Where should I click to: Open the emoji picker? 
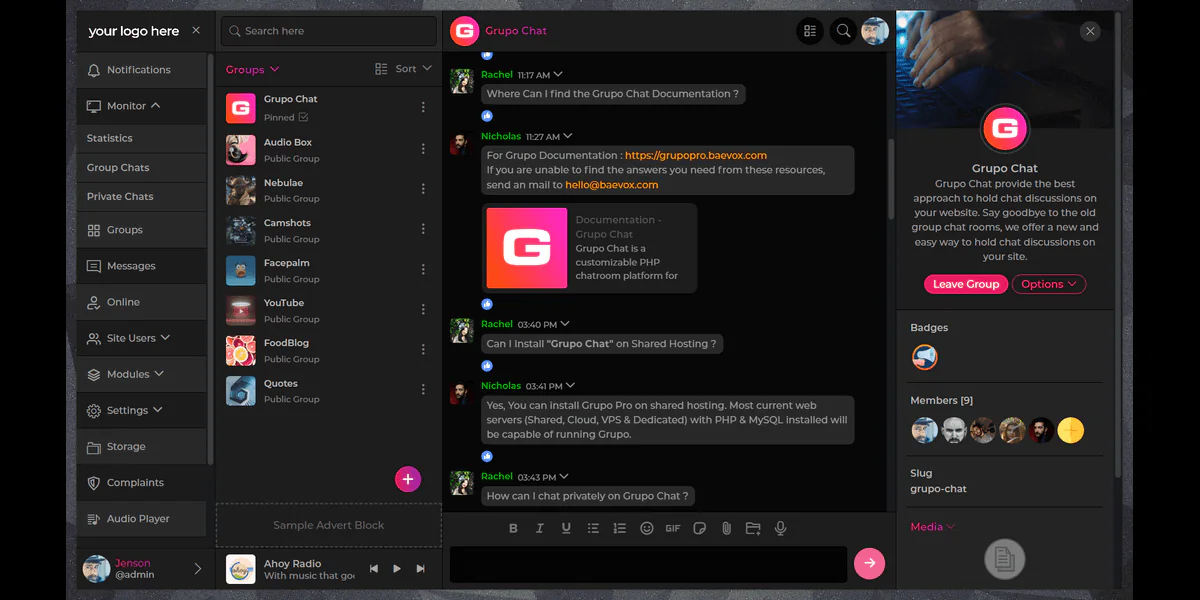pos(647,528)
